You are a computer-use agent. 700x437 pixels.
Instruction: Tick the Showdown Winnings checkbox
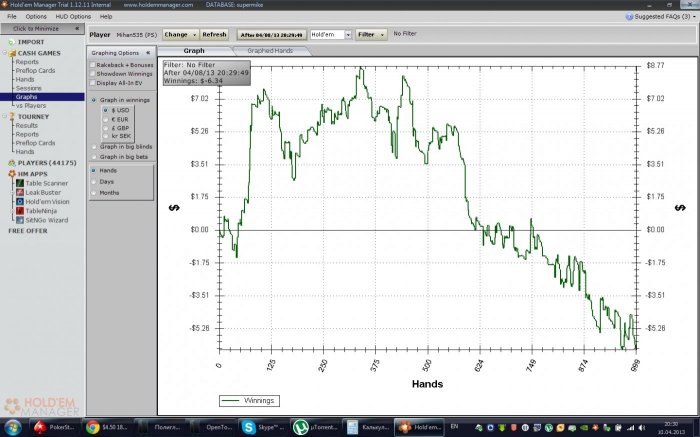(x=93, y=74)
